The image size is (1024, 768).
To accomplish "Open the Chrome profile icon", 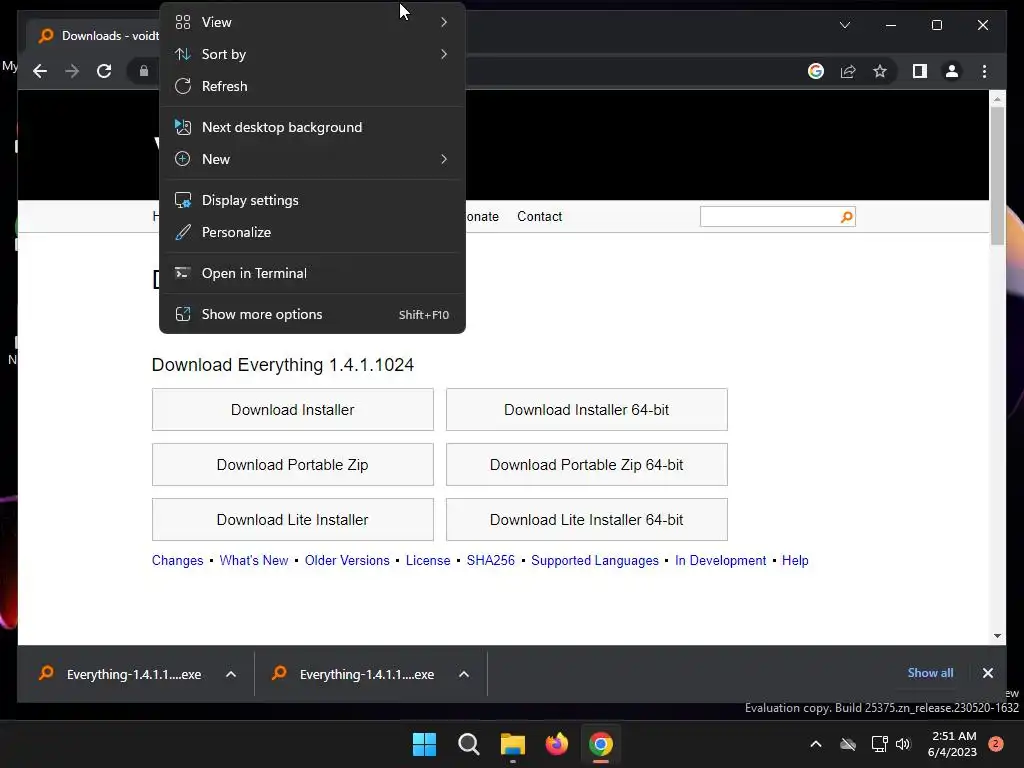I will (952, 71).
